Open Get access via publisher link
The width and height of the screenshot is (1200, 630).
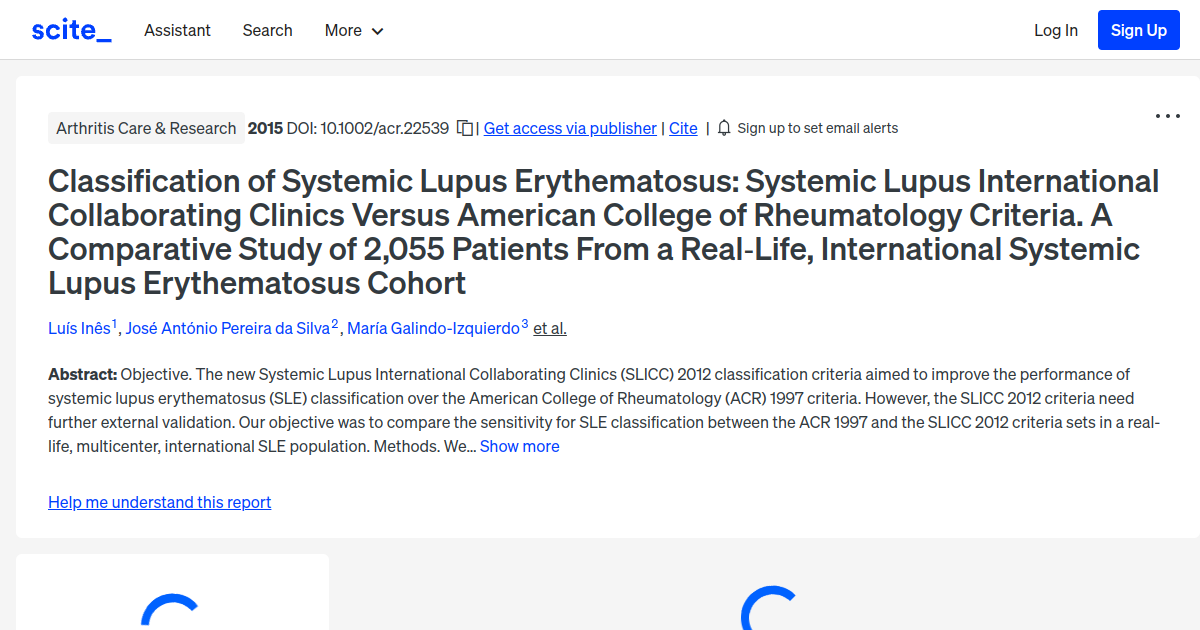pos(569,128)
